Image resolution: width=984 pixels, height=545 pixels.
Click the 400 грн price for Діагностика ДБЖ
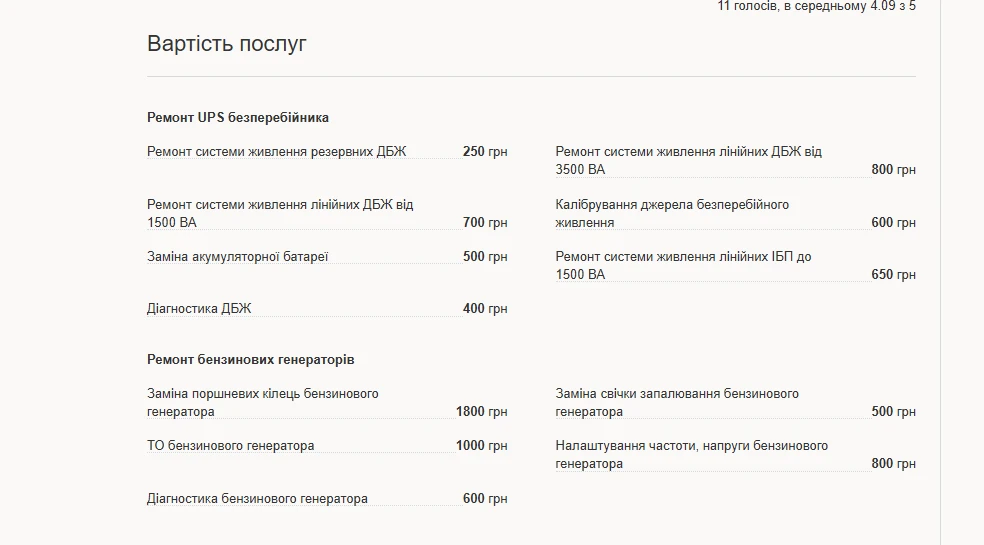(x=485, y=309)
